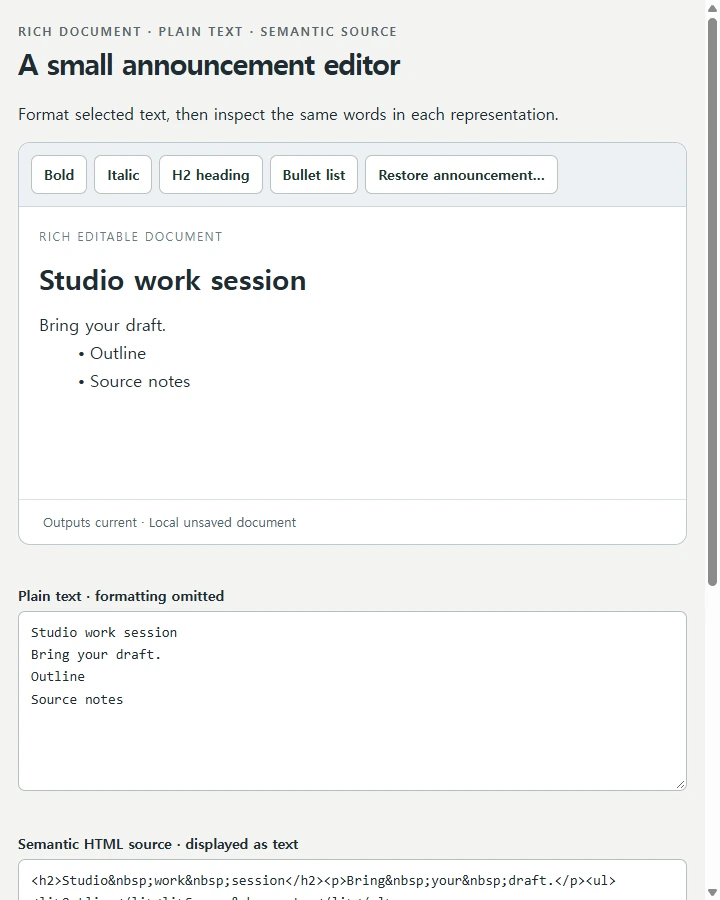The height and width of the screenshot is (900, 720).
Task: Convert selection to H2 heading
Action: (x=211, y=174)
